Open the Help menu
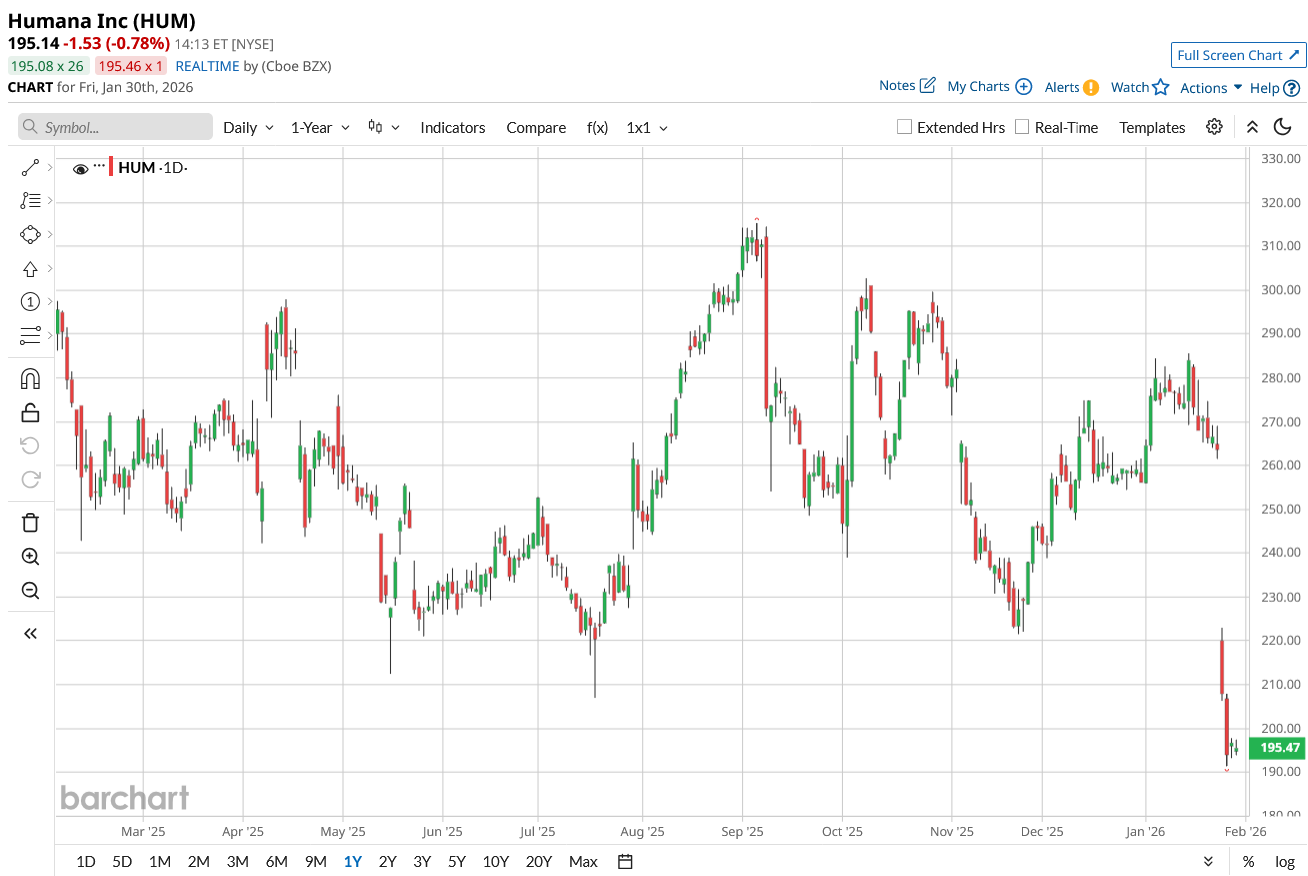The width and height of the screenshot is (1308, 876). click(x=1275, y=88)
